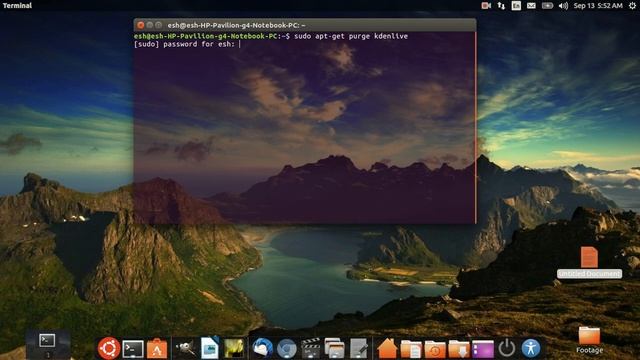Open the Untitled Document desktop file
Image resolution: width=640 pixels, height=360 pixels.
coord(589,262)
